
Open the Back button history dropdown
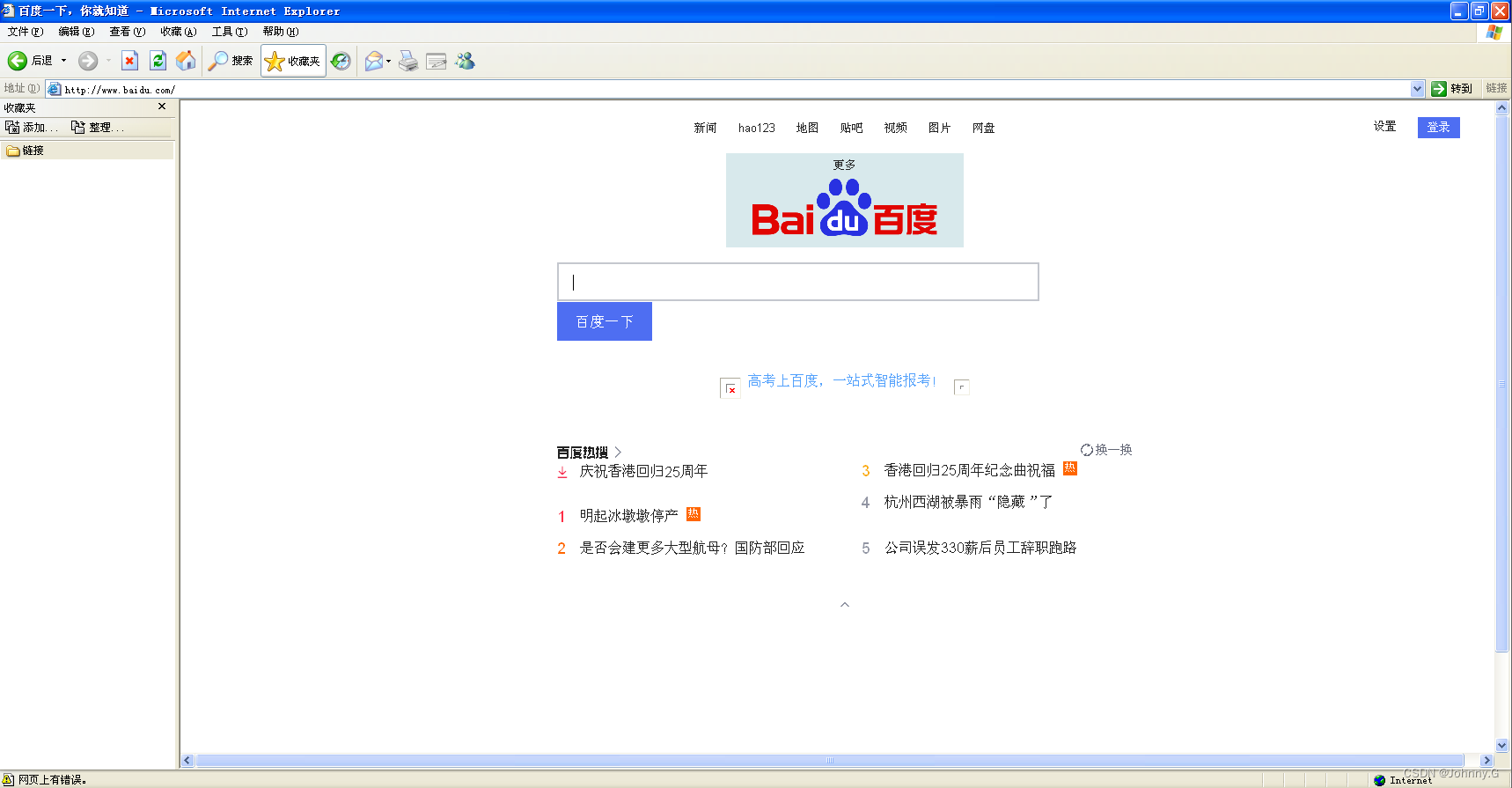[63, 61]
